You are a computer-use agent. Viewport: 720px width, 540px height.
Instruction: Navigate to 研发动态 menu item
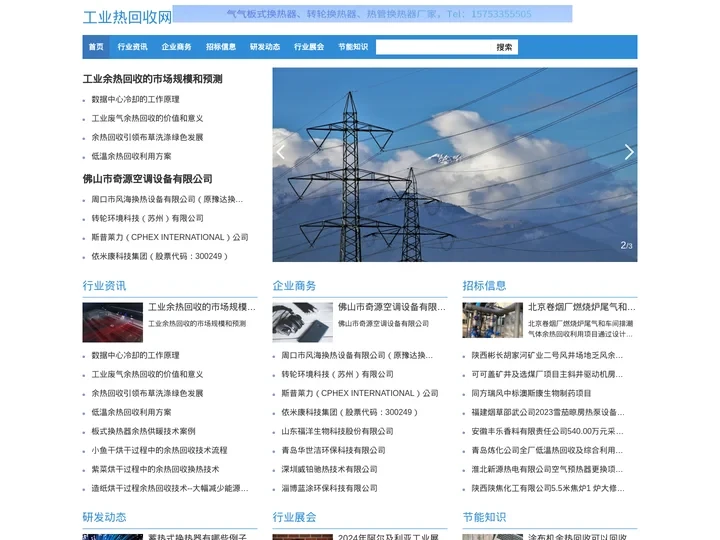(265, 47)
